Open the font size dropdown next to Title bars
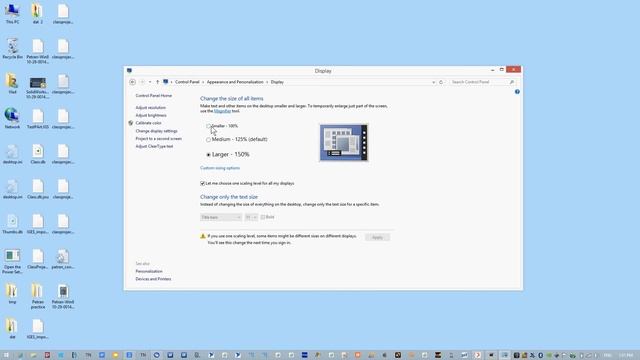Image resolution: width=640 pixels, height=360 pixels. pyautogui.click(x=251, y=217)
